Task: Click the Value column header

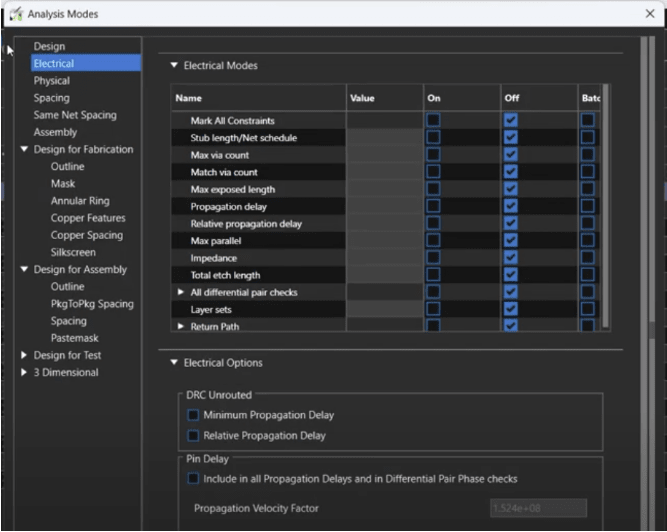Action: (385, 98)
